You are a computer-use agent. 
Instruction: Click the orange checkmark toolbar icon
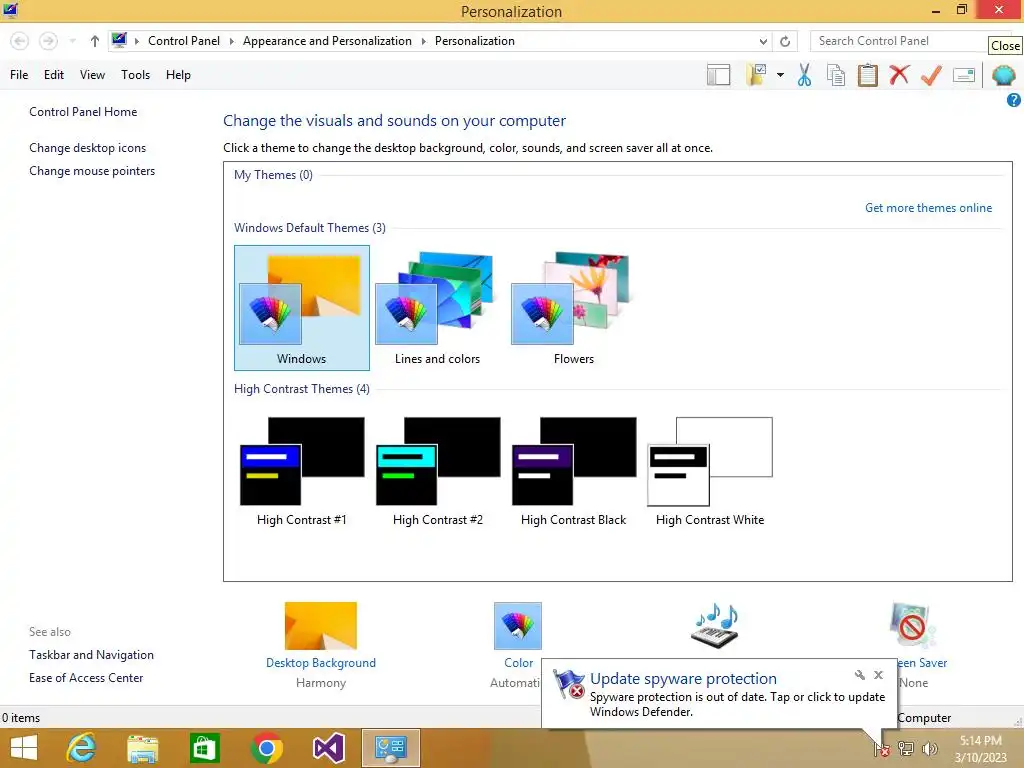coord(931,75)
